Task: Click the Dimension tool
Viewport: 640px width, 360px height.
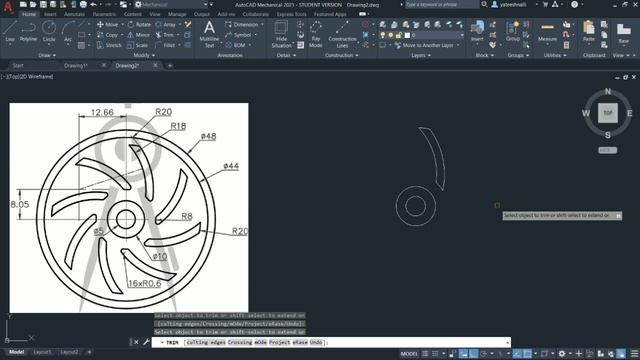Action: (x=242, y=24)
